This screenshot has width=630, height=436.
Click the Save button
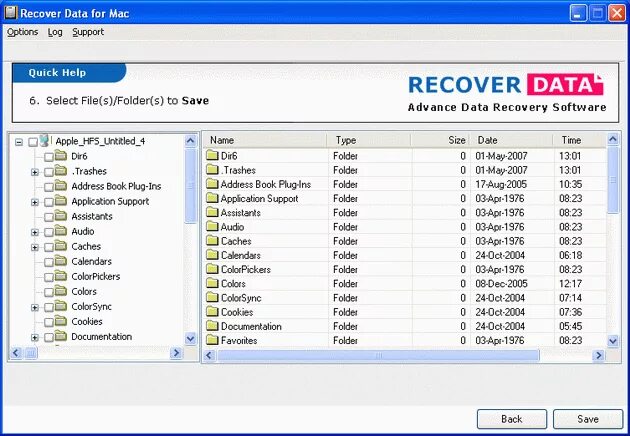pyautogui.click(x=588, y=419)
